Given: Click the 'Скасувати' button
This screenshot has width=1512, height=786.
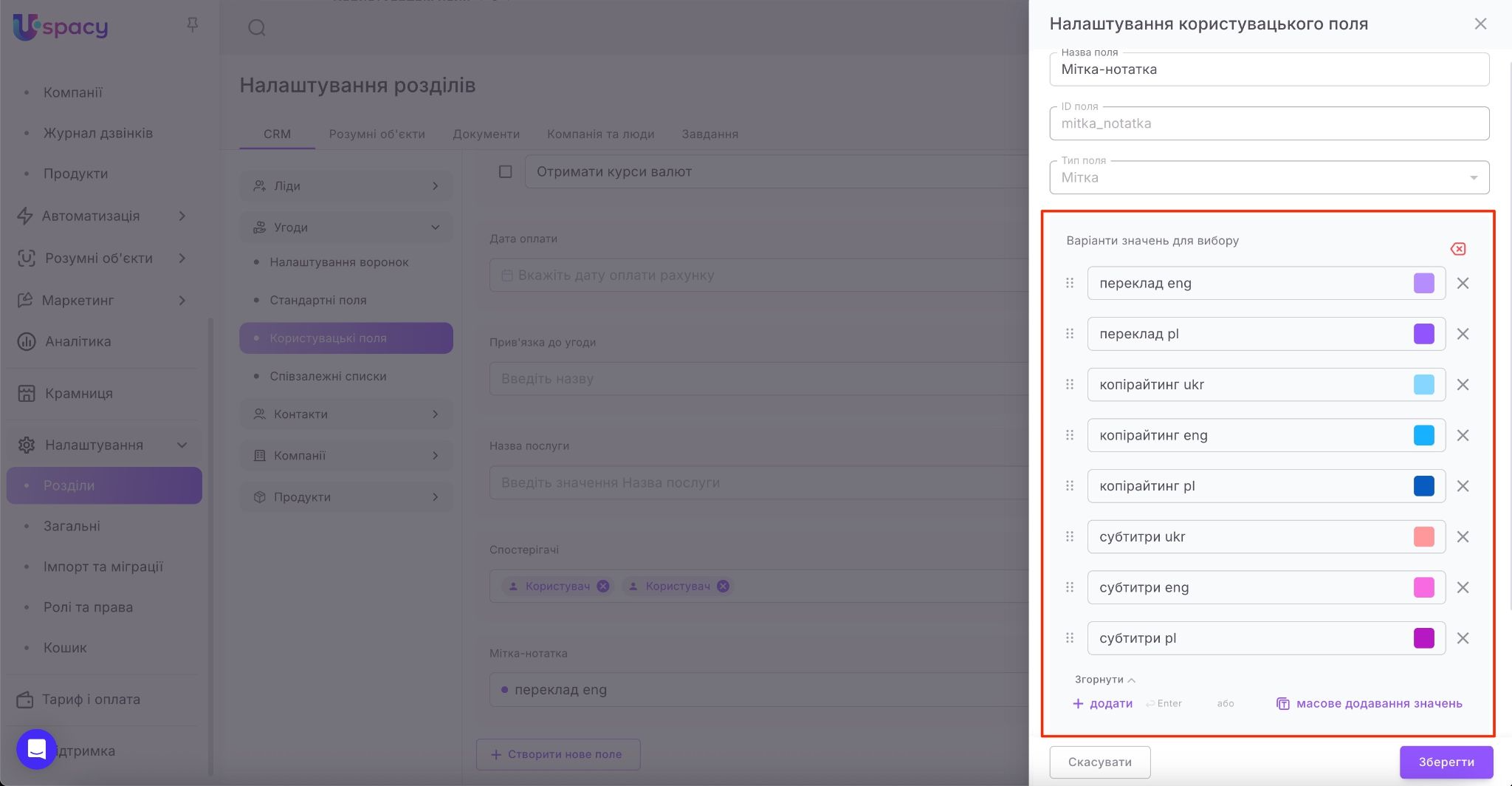Looking at the screenshot, I should [1099, 762].
